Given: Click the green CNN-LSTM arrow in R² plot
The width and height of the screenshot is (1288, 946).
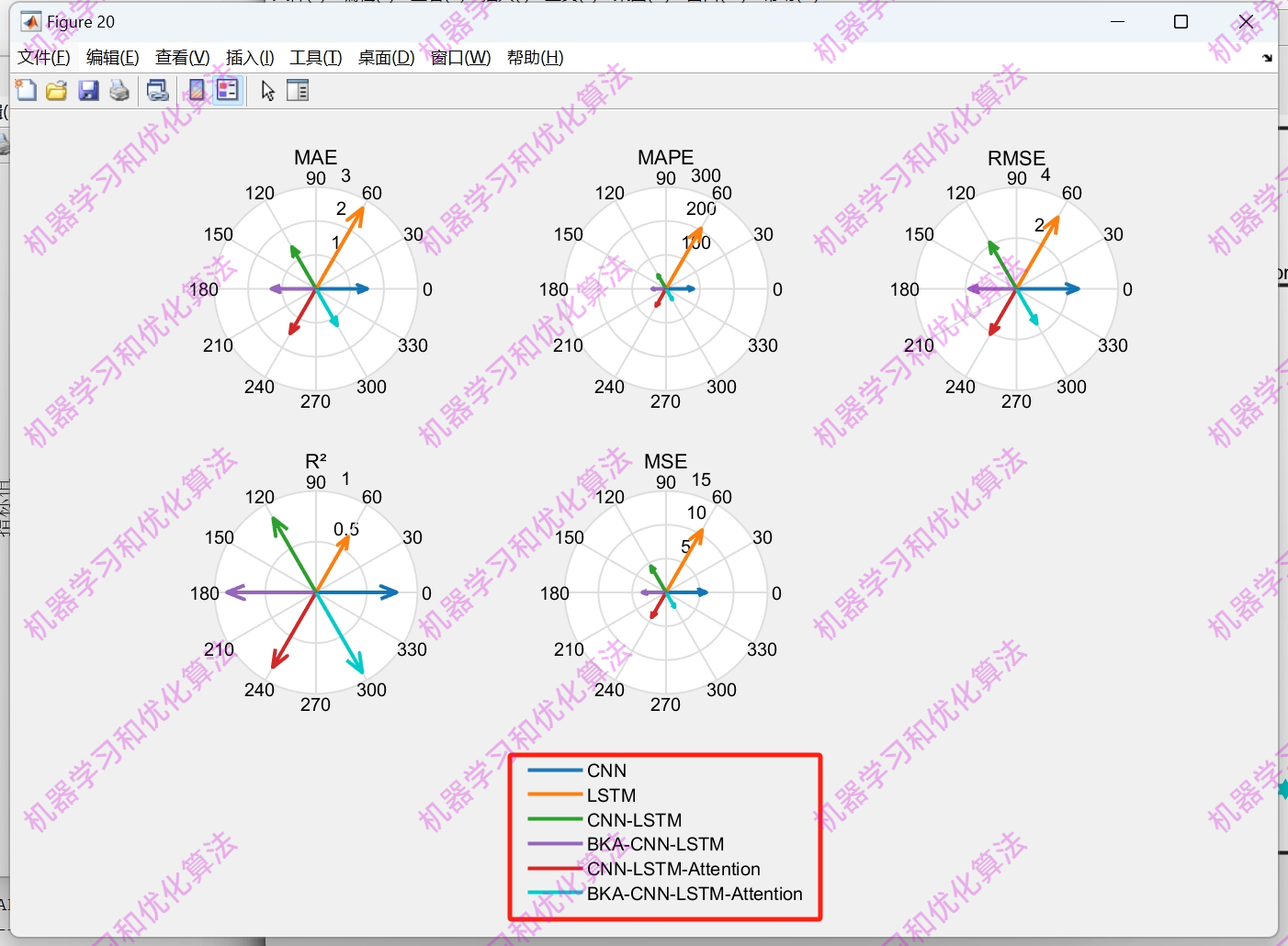Looking at the screenshot, I should pyautogui.click(x=294, y=555).
